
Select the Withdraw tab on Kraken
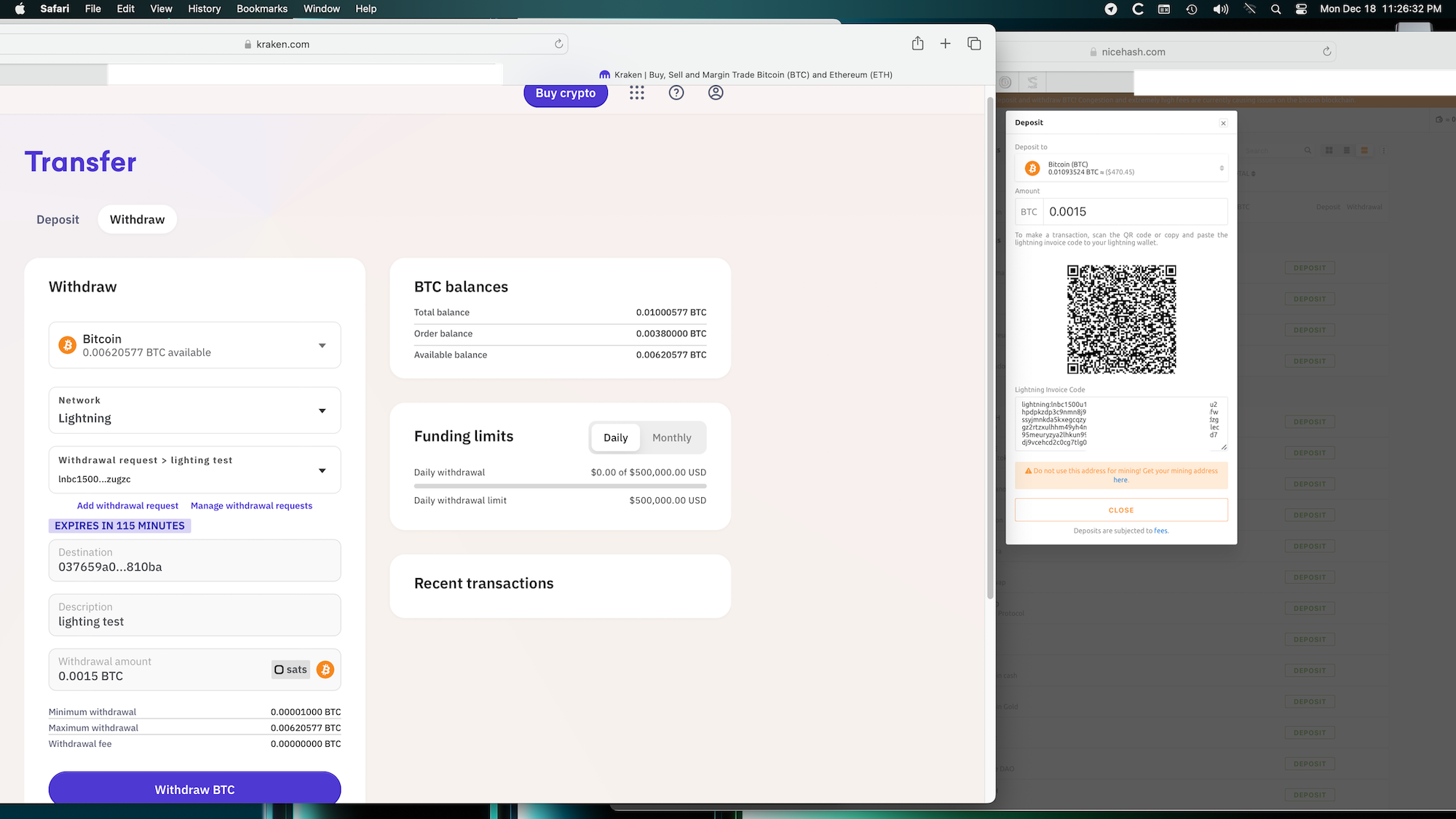click(137, 219)
